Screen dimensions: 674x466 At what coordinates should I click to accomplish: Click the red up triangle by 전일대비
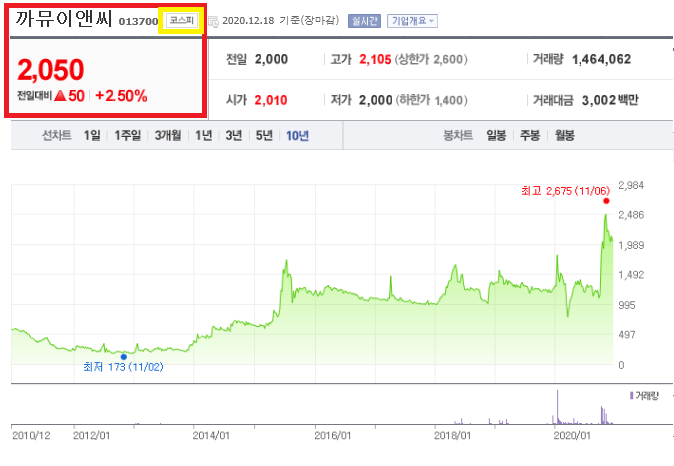(60, 95)
